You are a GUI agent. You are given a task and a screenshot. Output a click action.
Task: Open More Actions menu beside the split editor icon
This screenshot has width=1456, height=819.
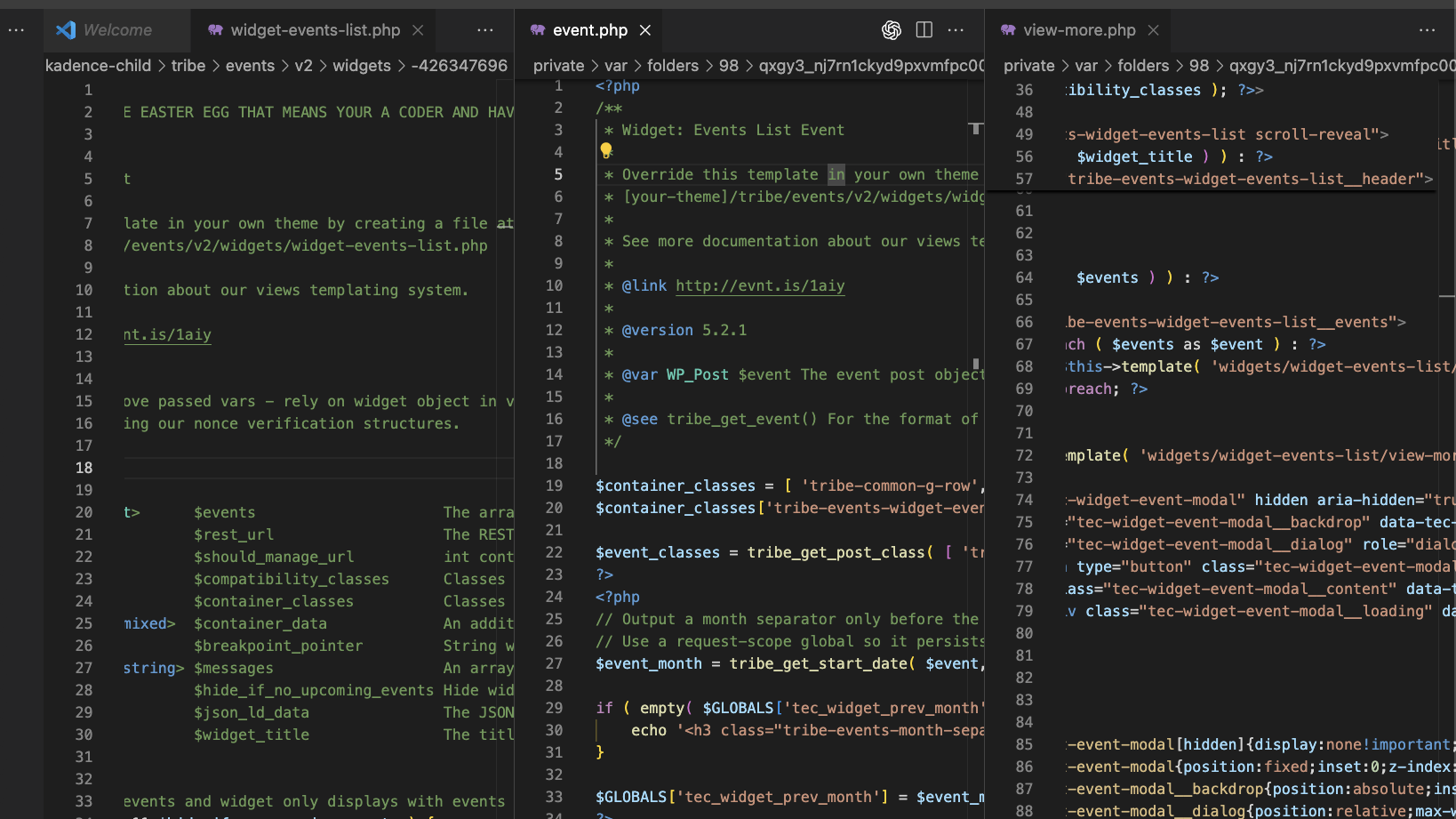coord(956,29)
